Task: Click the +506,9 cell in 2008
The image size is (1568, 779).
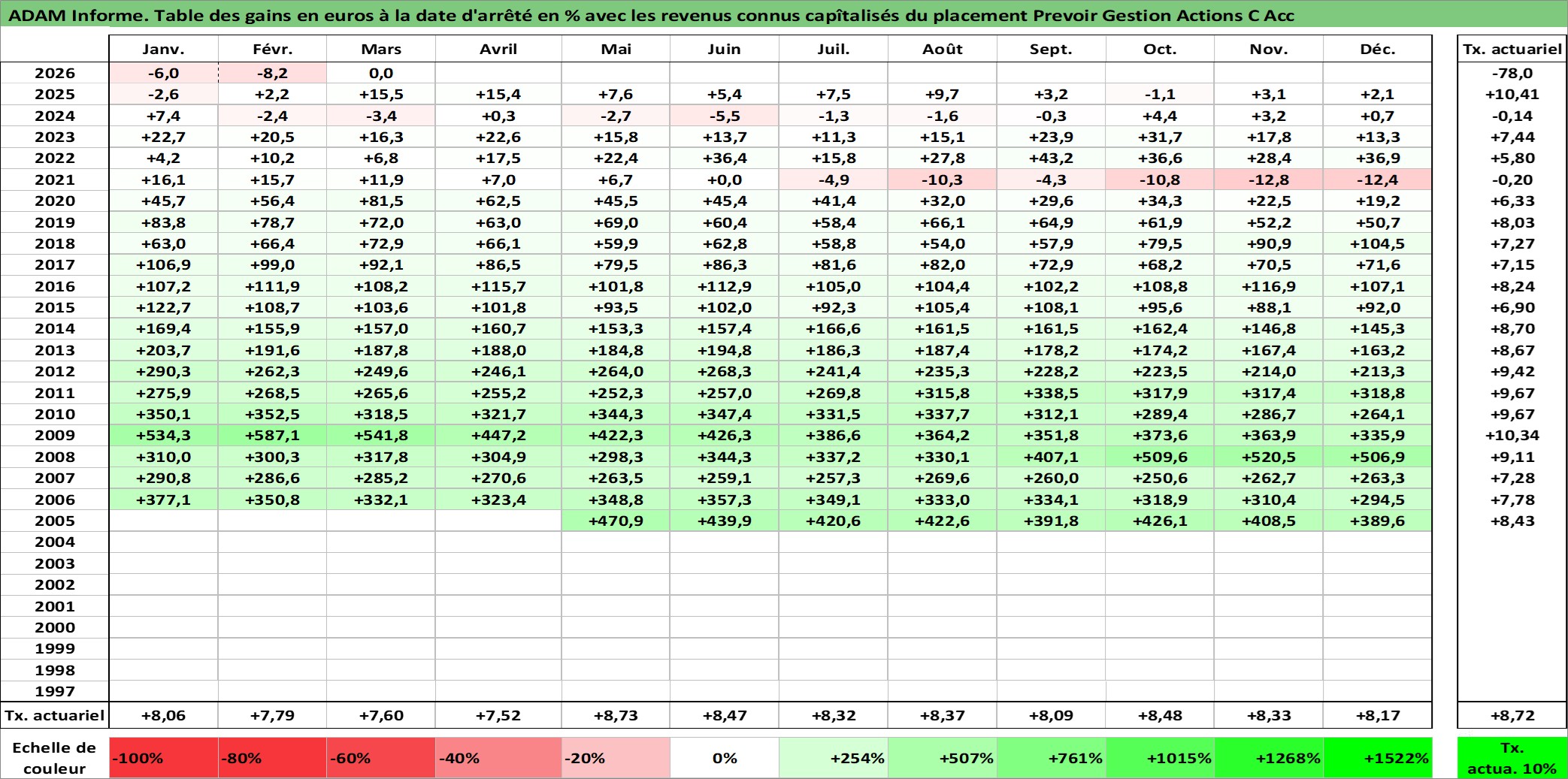Action: [1378, 457]
